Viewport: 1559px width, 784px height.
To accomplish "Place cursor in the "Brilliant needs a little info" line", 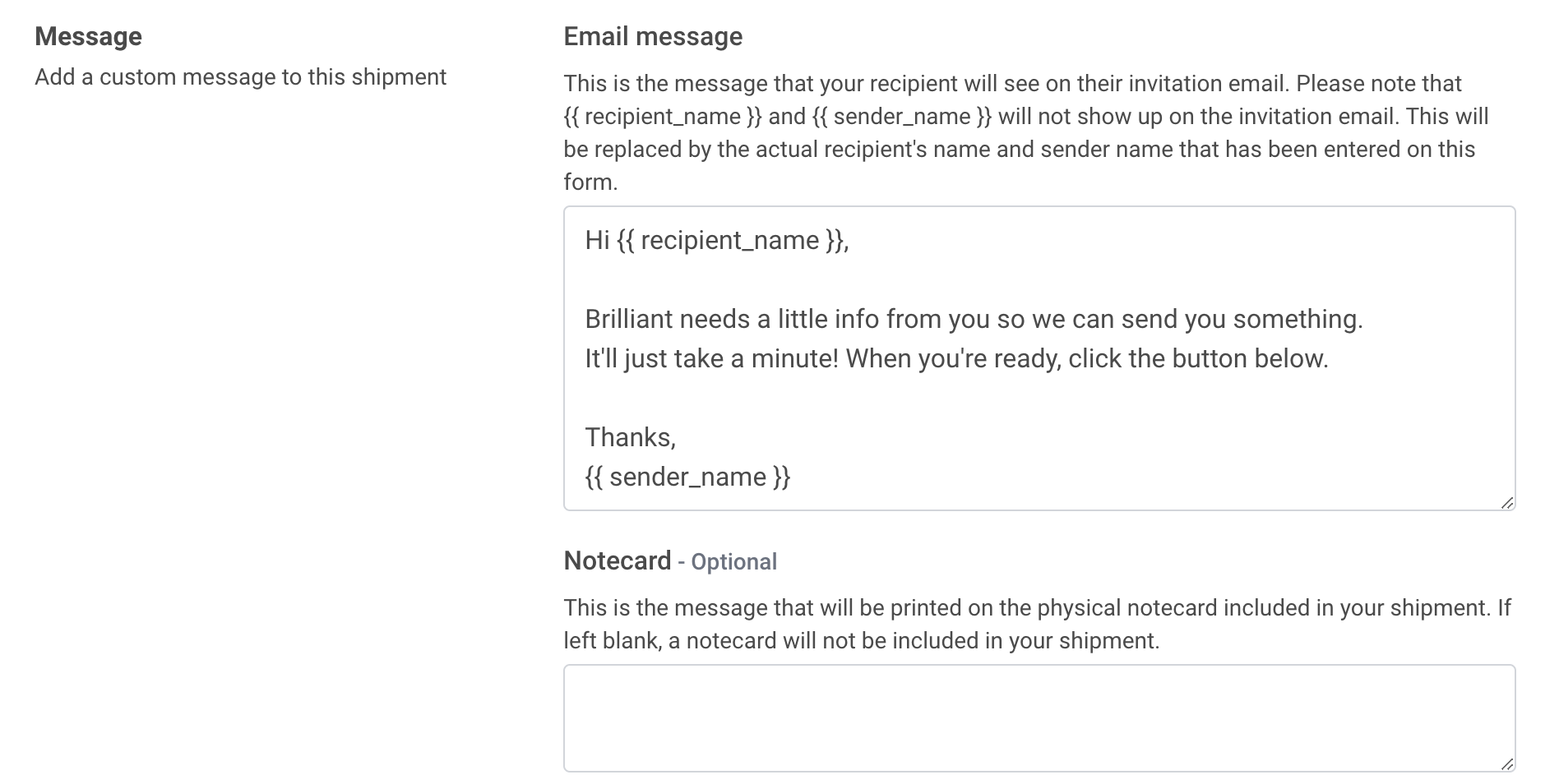I will point(974,319).
